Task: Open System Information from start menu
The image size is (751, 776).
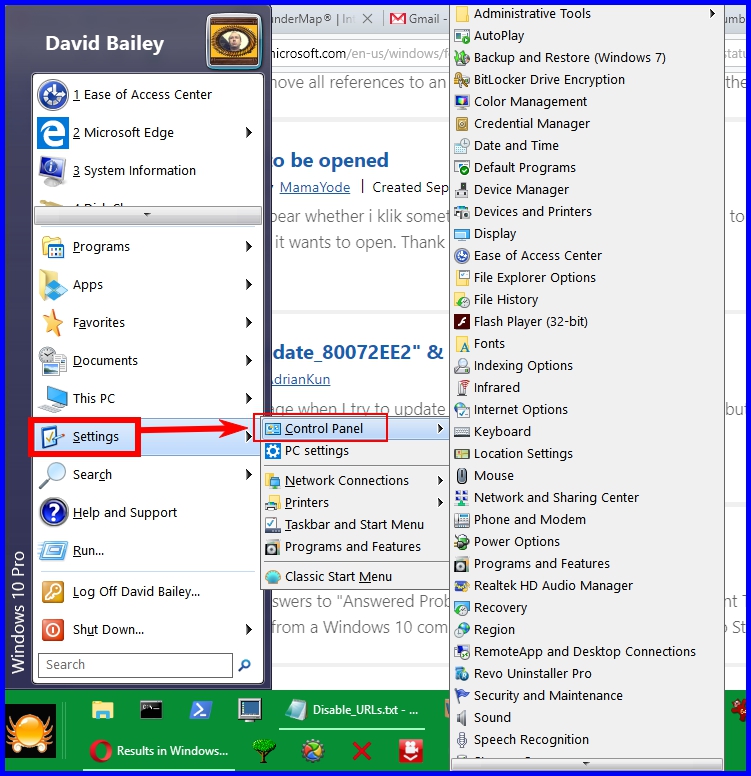Action: 148,171
